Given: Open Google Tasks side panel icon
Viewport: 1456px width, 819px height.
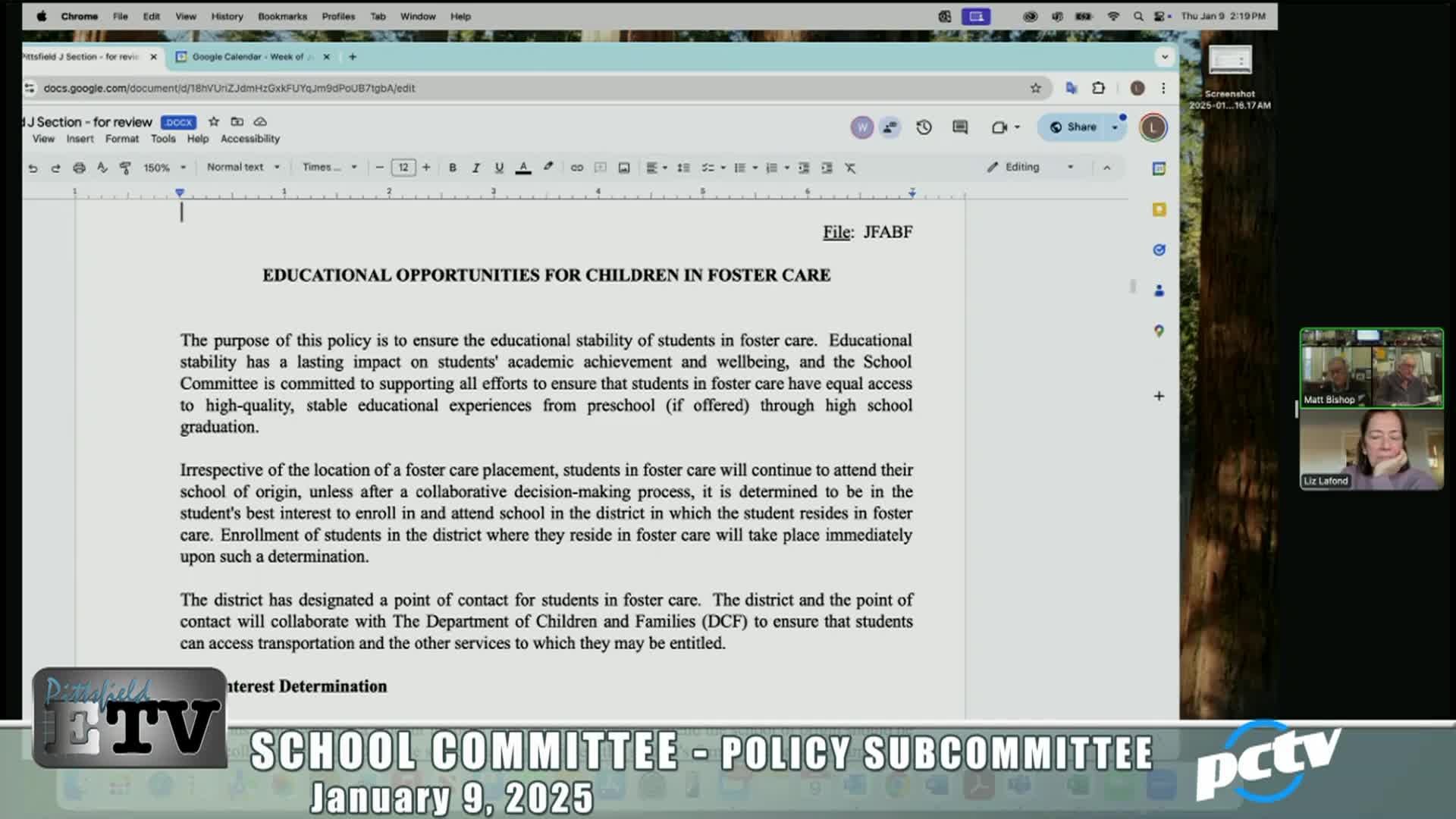Looking at the screenshot, I should pyautogui.click(x=1159, y=249).
